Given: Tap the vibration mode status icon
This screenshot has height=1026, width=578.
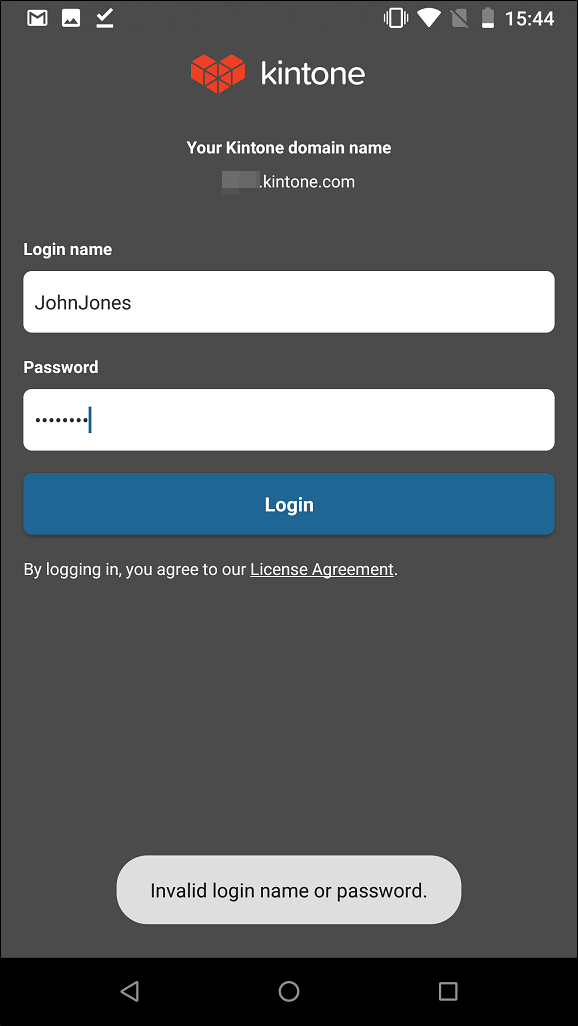Looking at the screenshot, I should pyautogui.click(x=396, y=17).
